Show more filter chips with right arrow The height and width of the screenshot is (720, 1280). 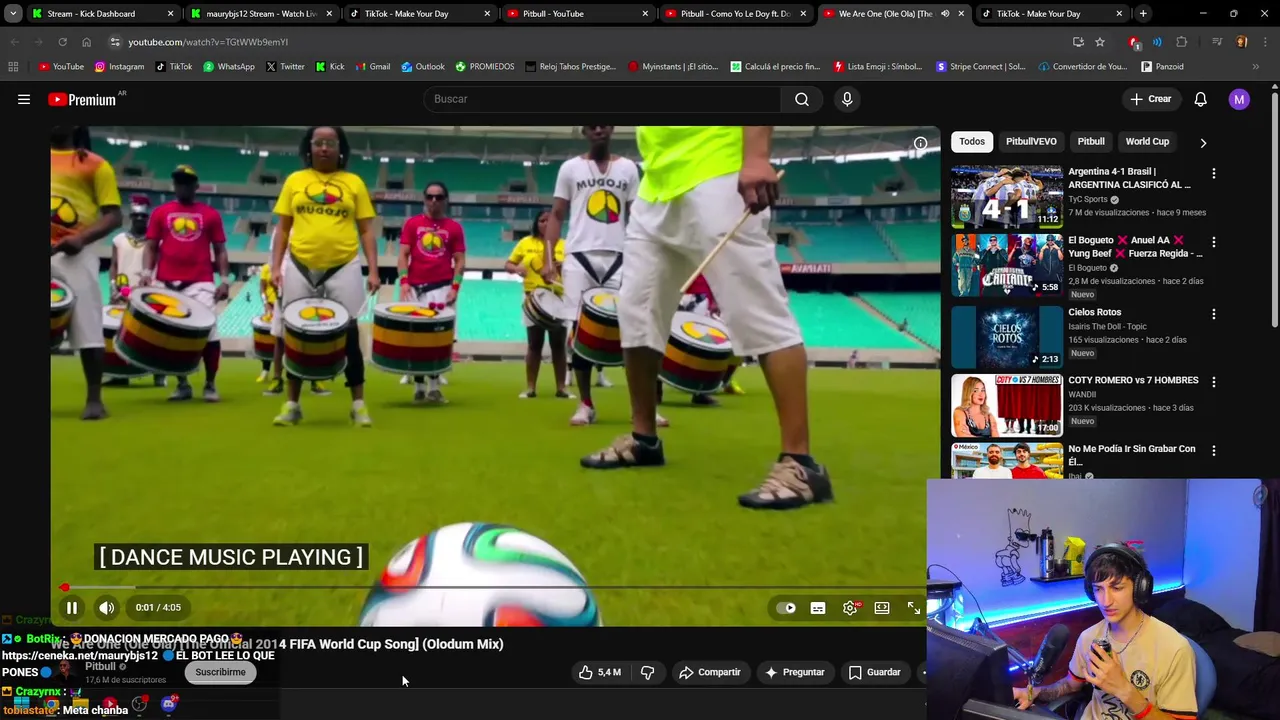point(1203,142)
